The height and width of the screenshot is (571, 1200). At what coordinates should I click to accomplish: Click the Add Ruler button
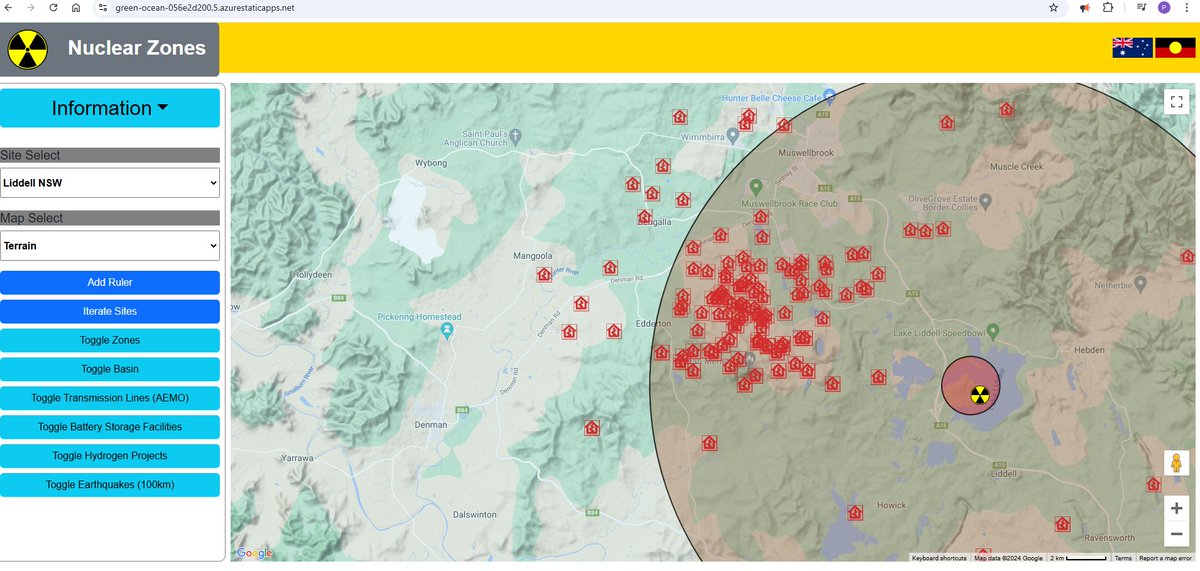point(110,282)
